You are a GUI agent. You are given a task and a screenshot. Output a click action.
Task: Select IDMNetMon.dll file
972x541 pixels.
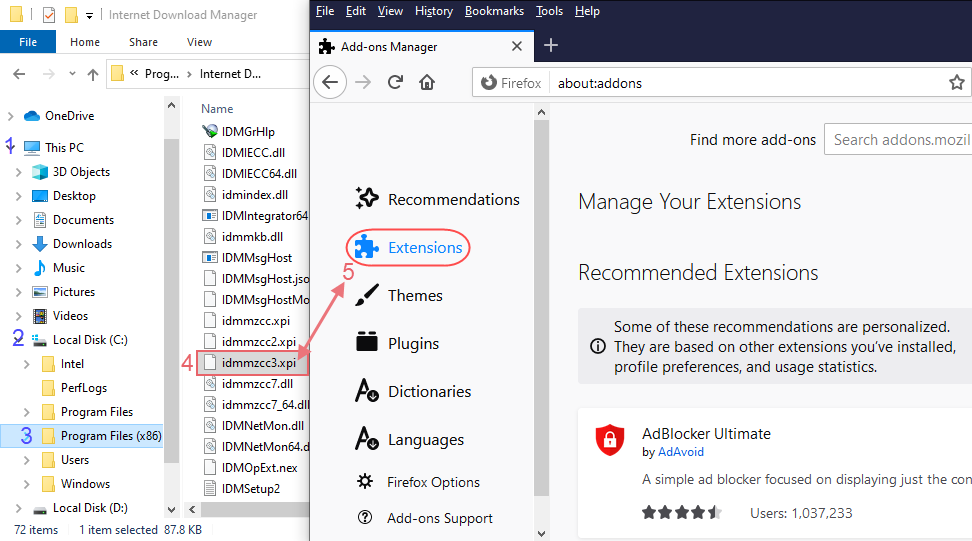pyautogui.click(x=254, y=426)
